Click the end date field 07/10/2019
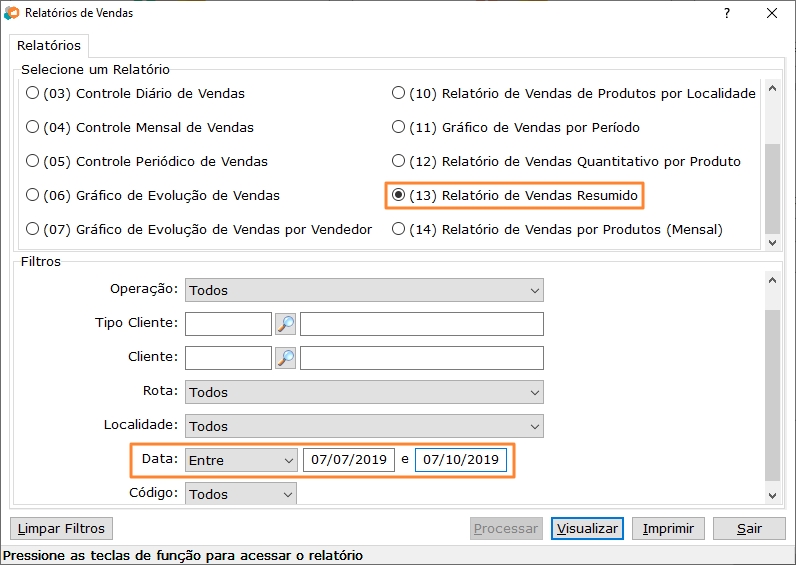796x565 pixels. [461, 460]
